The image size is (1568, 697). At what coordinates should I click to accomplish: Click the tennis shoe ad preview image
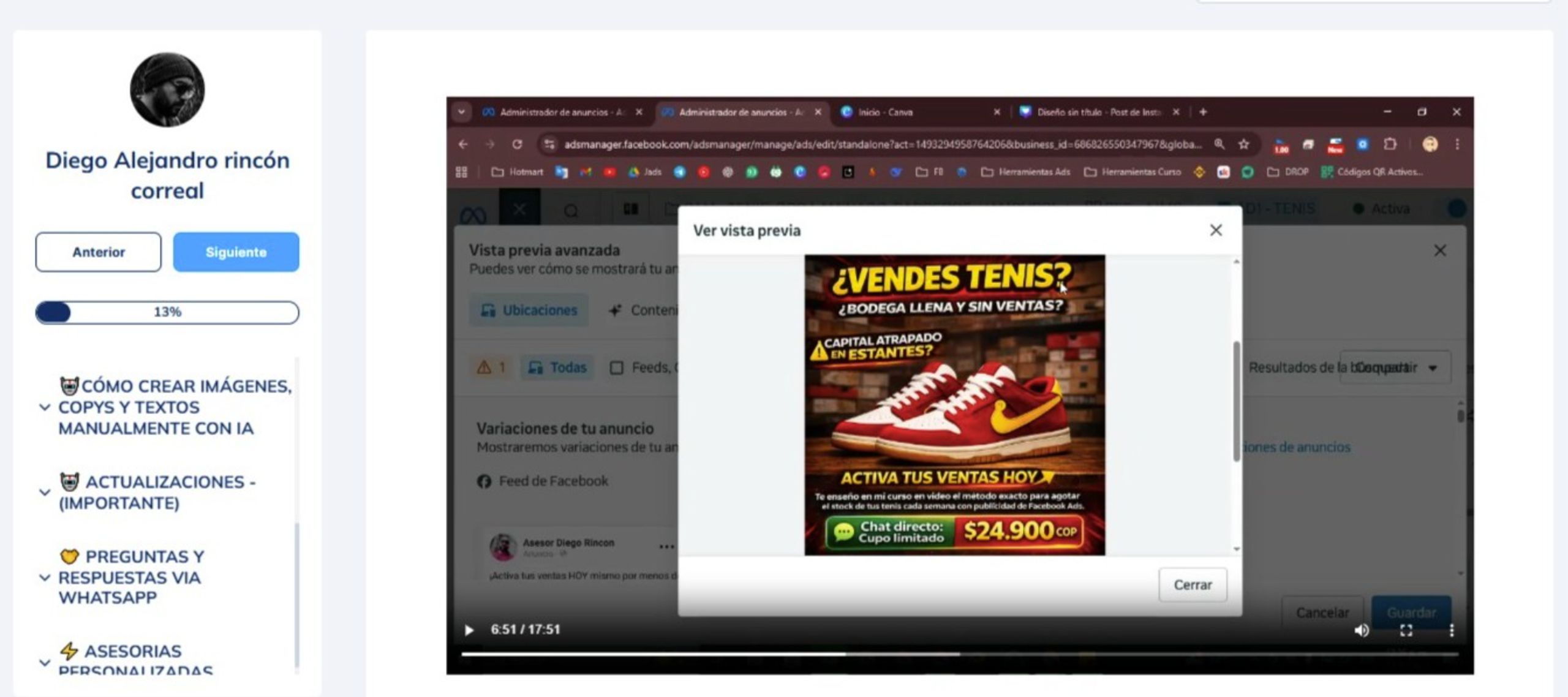(955, 405)
